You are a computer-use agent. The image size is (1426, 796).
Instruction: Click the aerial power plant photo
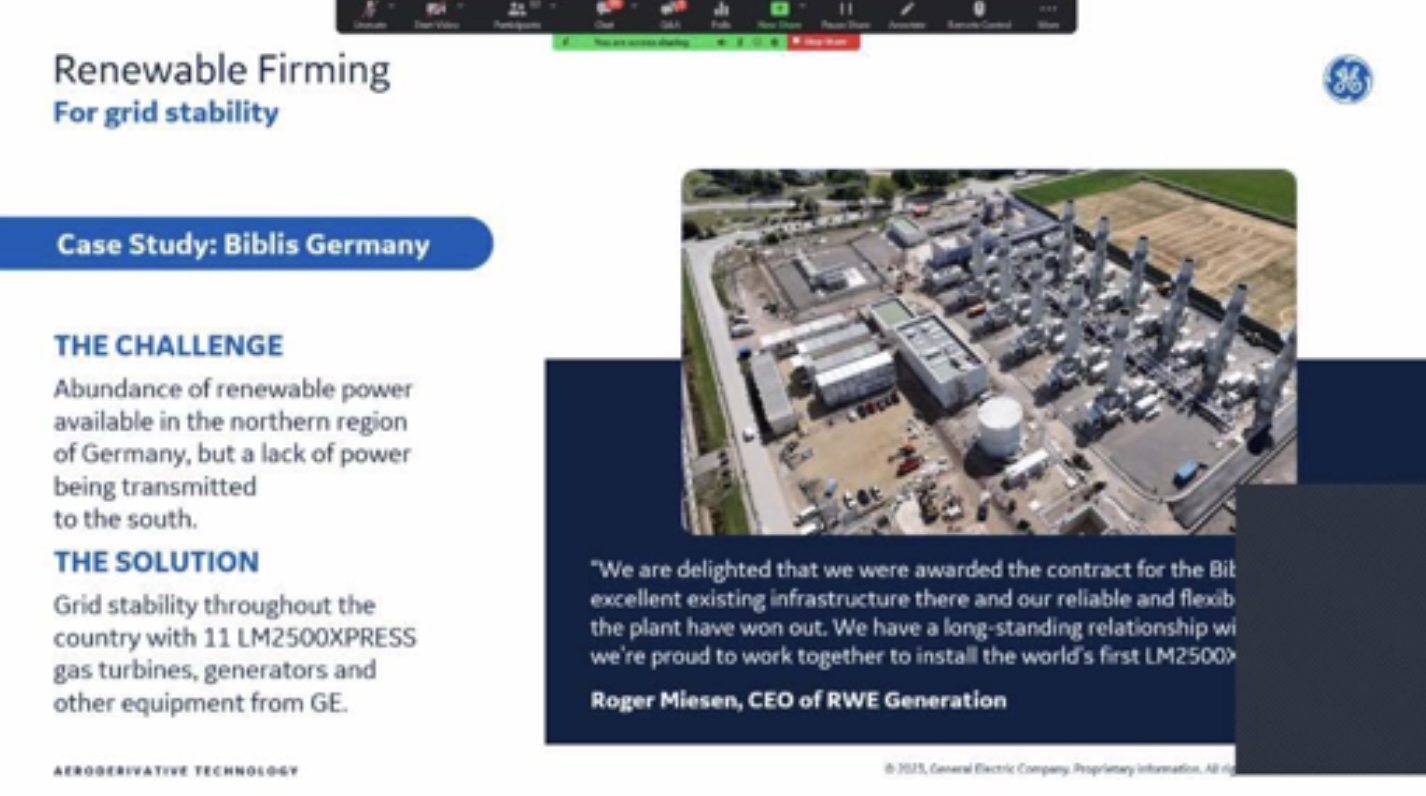click(989, 351)
